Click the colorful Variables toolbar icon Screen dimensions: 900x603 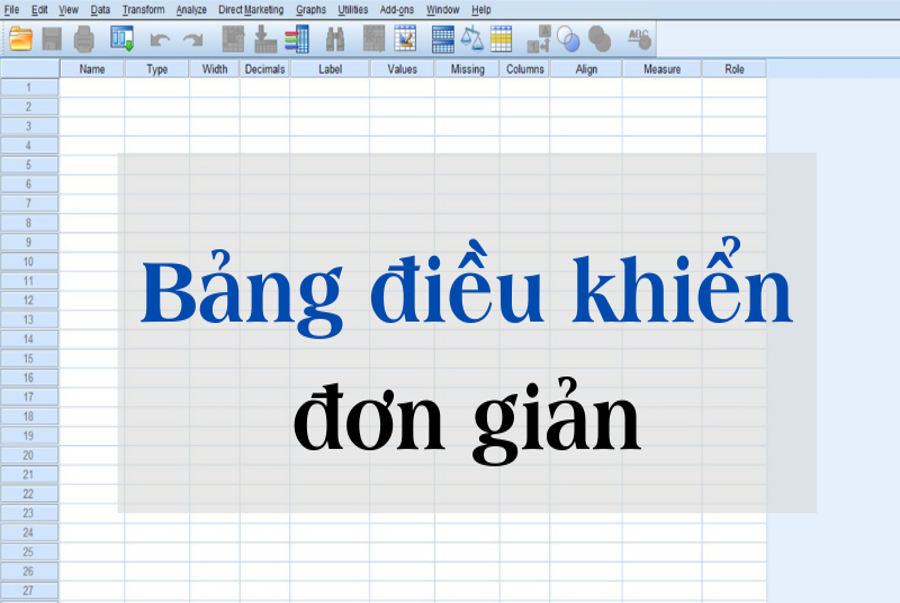point(297,39)
